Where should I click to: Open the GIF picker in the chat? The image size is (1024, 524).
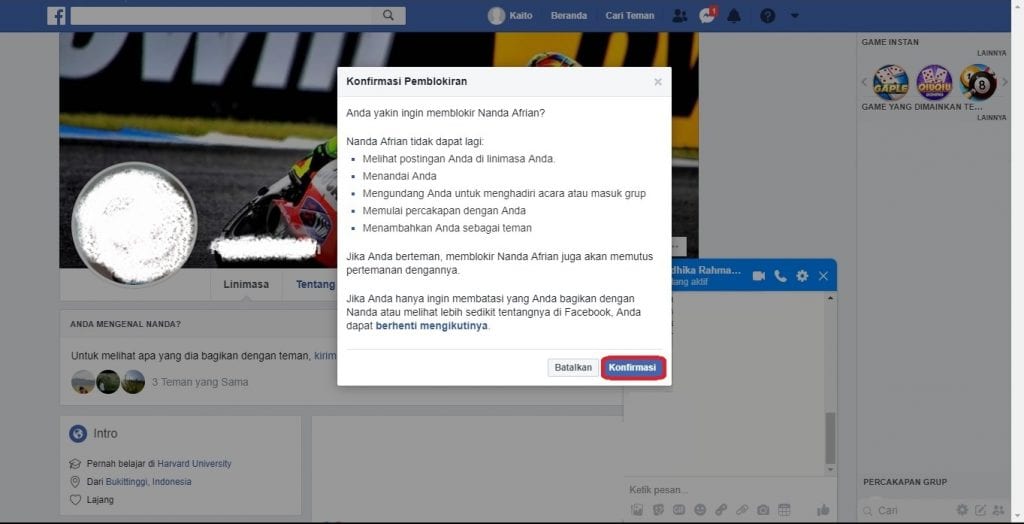679,510
